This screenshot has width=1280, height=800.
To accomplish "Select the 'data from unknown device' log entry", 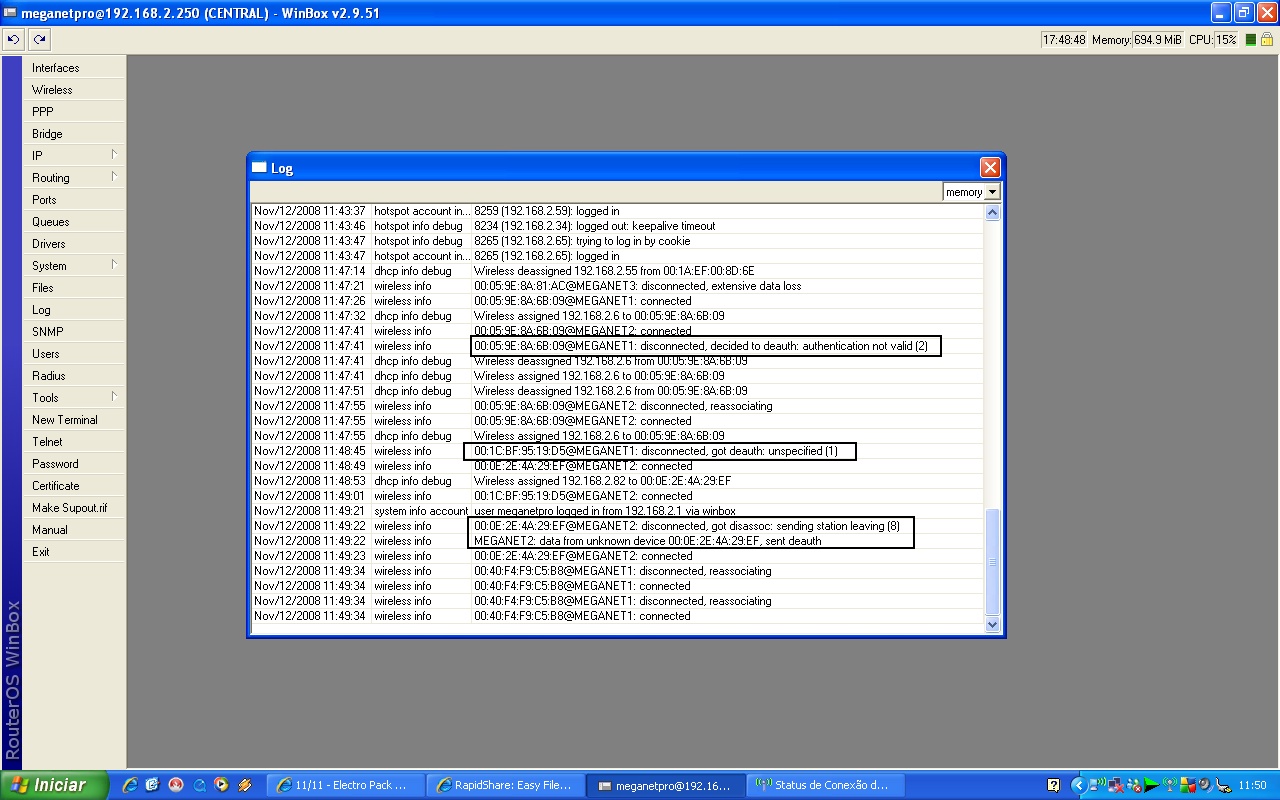I will pyautogui.click(x=617, y=541).
